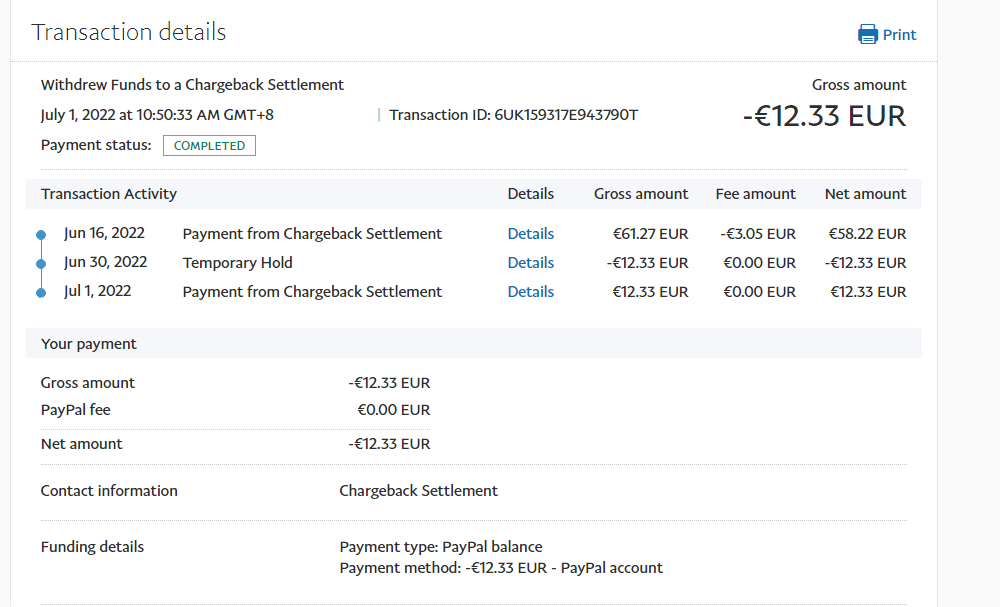1000x607 pixels.
Task: Click the Gross amount column header
Action: [640, 194]
